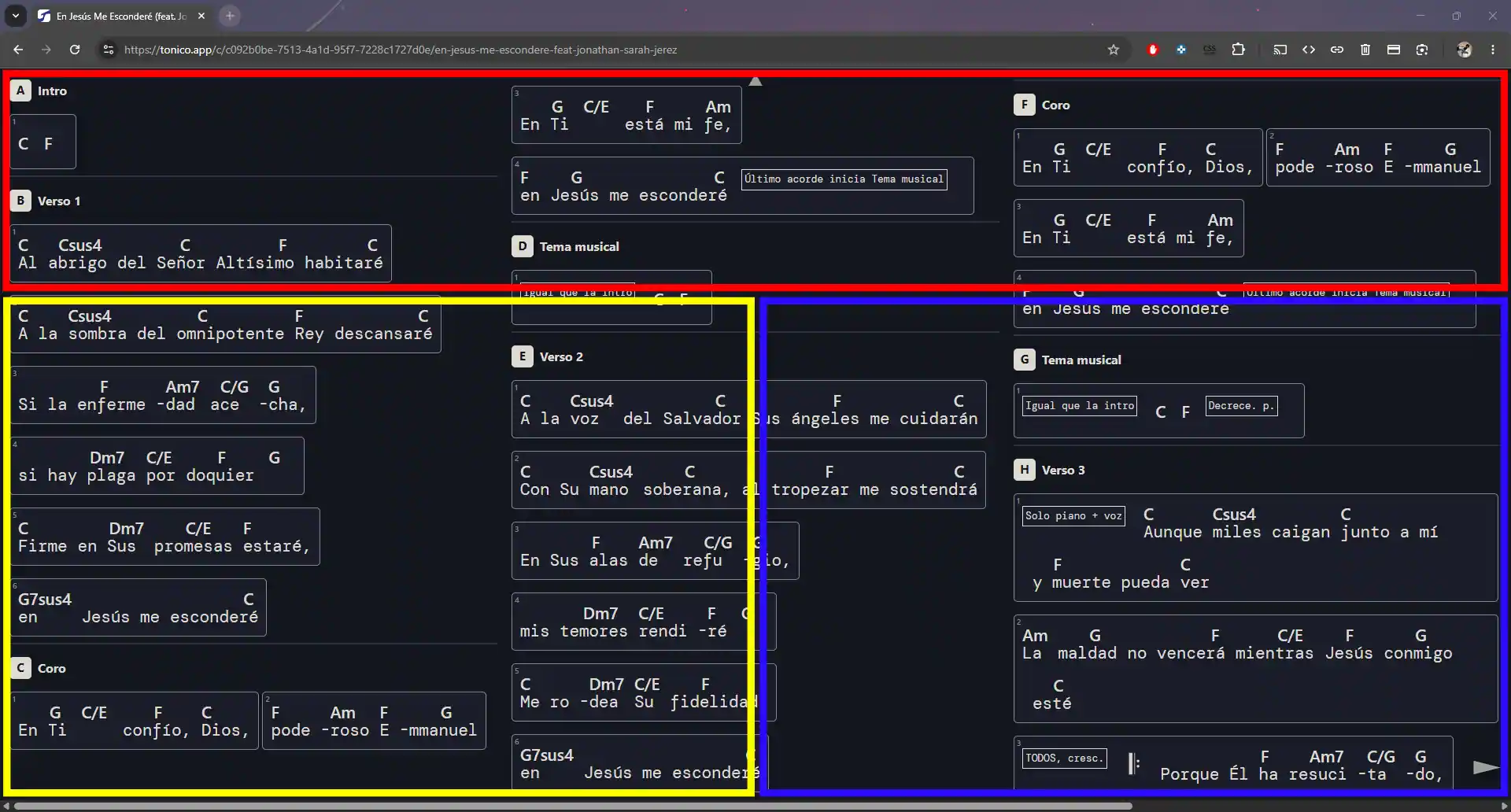Select the line Firme en Sus promesas estaré

click(165, 537)
